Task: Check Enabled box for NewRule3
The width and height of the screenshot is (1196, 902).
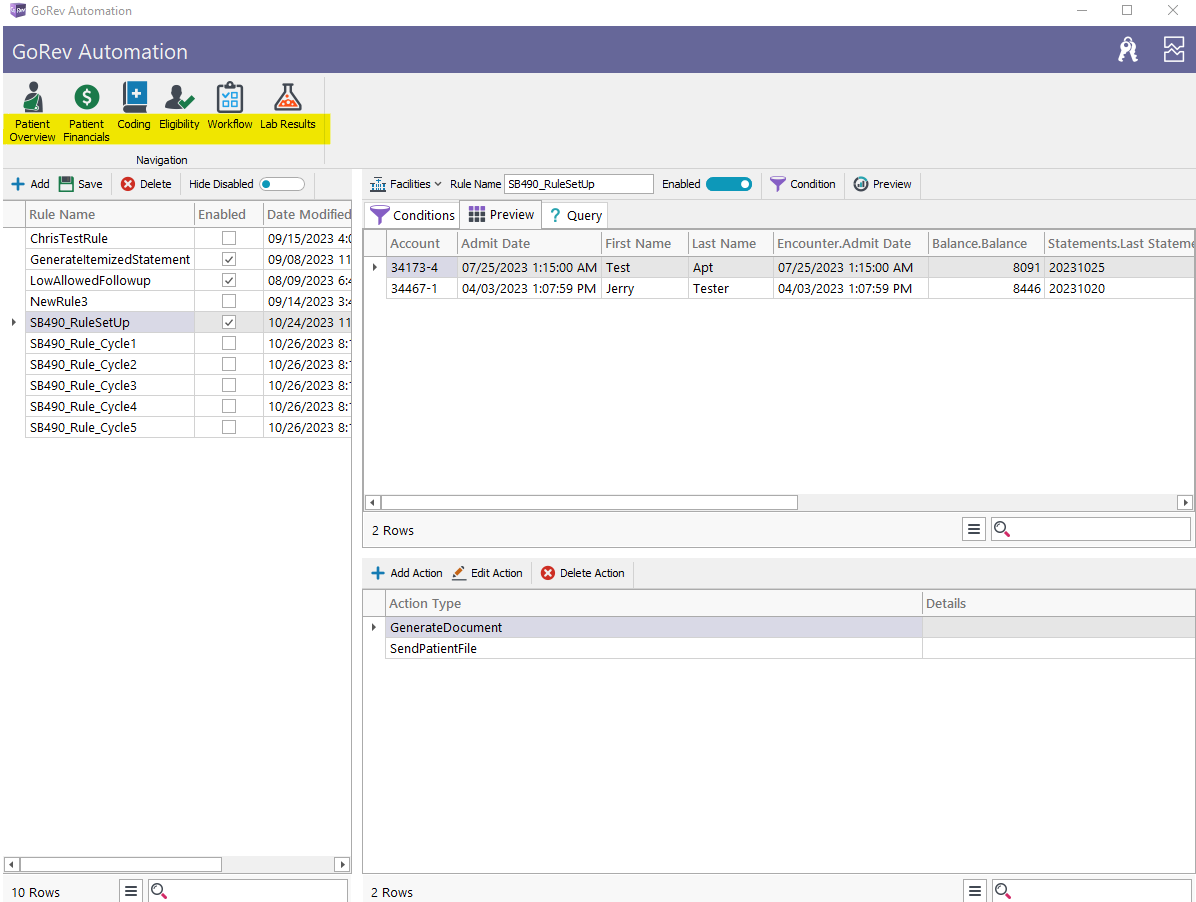Action: [229, 301]
